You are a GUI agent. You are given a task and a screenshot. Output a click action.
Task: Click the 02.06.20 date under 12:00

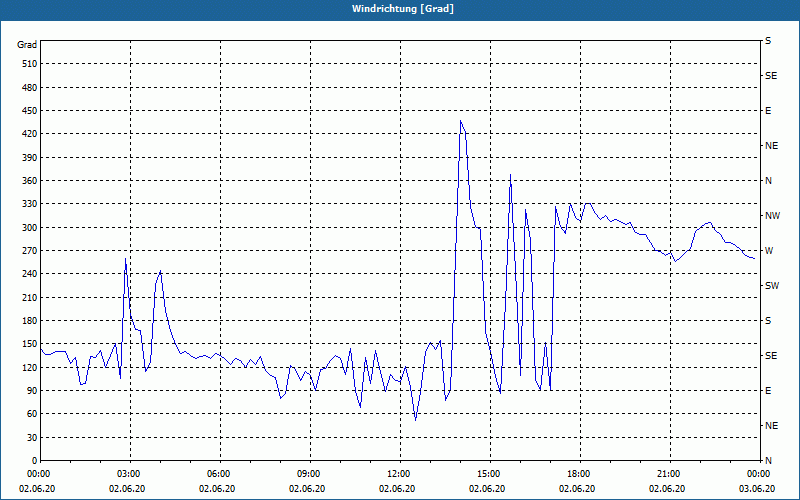[x=397, y=489]
